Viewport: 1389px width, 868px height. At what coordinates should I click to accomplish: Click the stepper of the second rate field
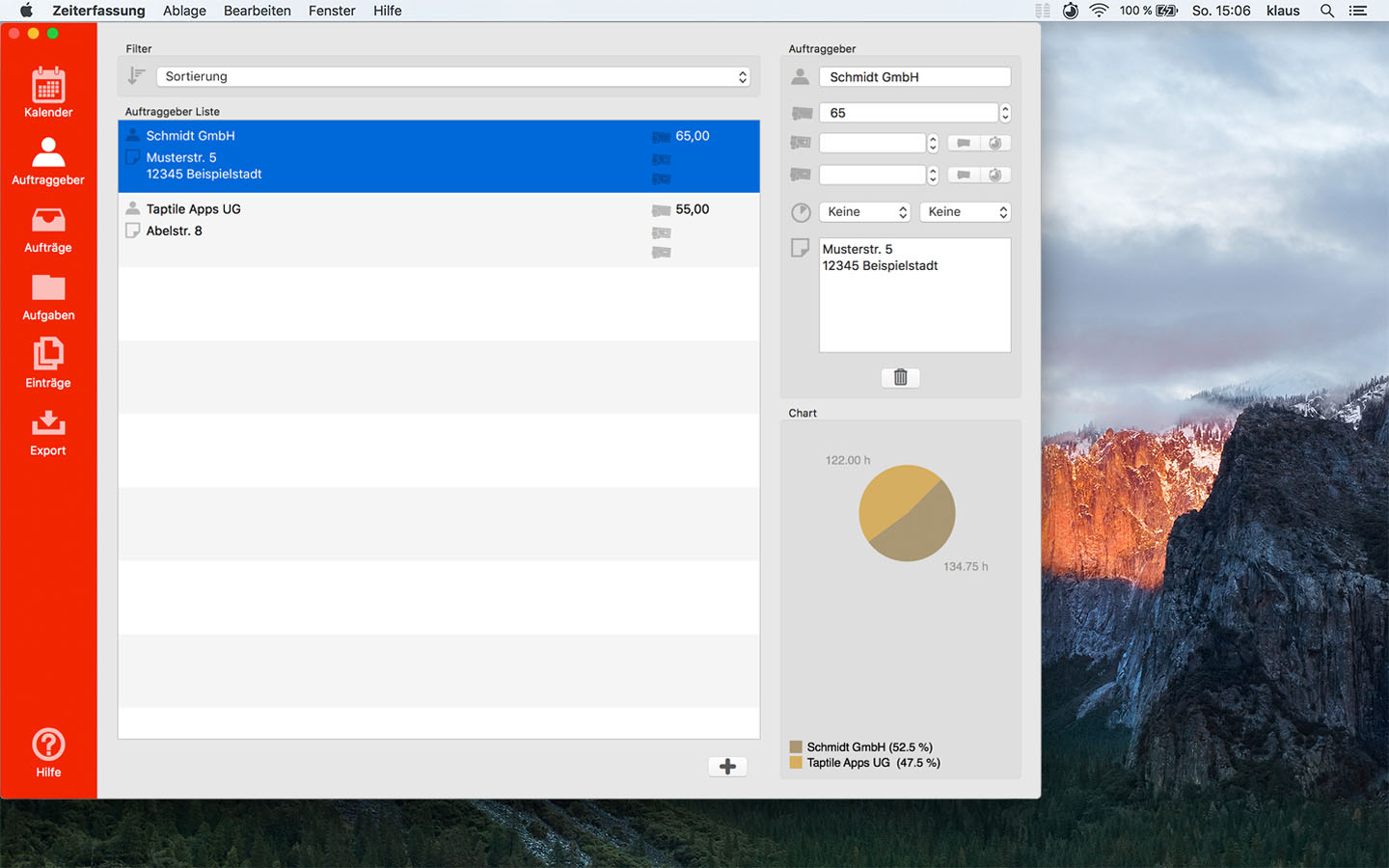[933, 143]
